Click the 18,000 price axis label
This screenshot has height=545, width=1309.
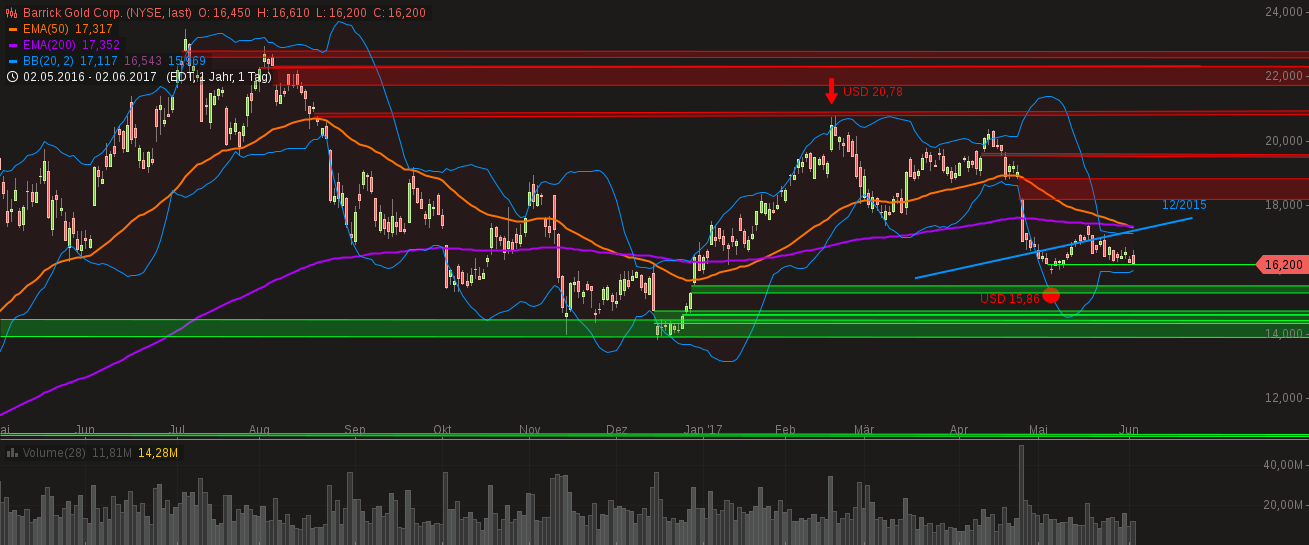coord(1285,205)
